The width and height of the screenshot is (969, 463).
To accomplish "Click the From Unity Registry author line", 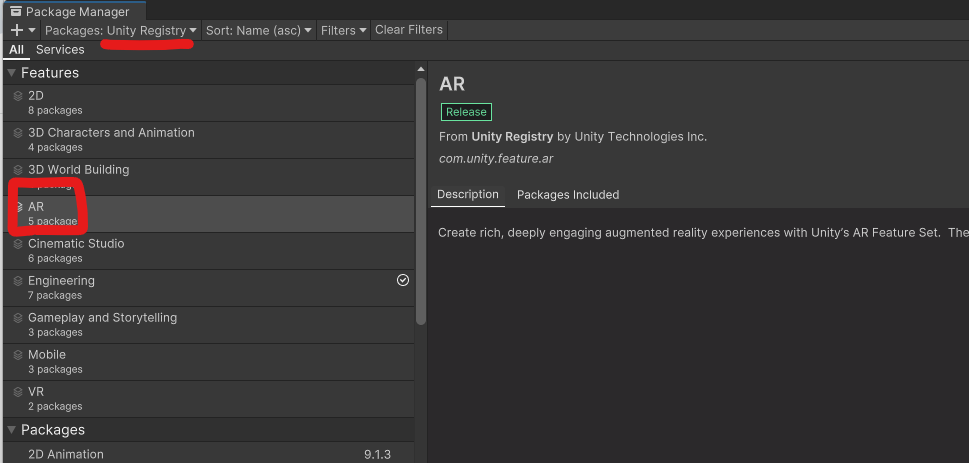I will (573, 137).
